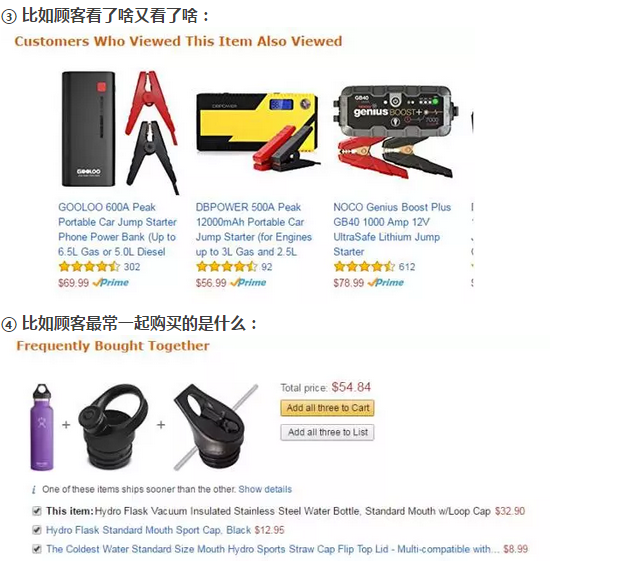Uncheck The Coldest Water Straw Cap checkbox
This screenshot has height=565, width=640.
click(x=37, y=549)
